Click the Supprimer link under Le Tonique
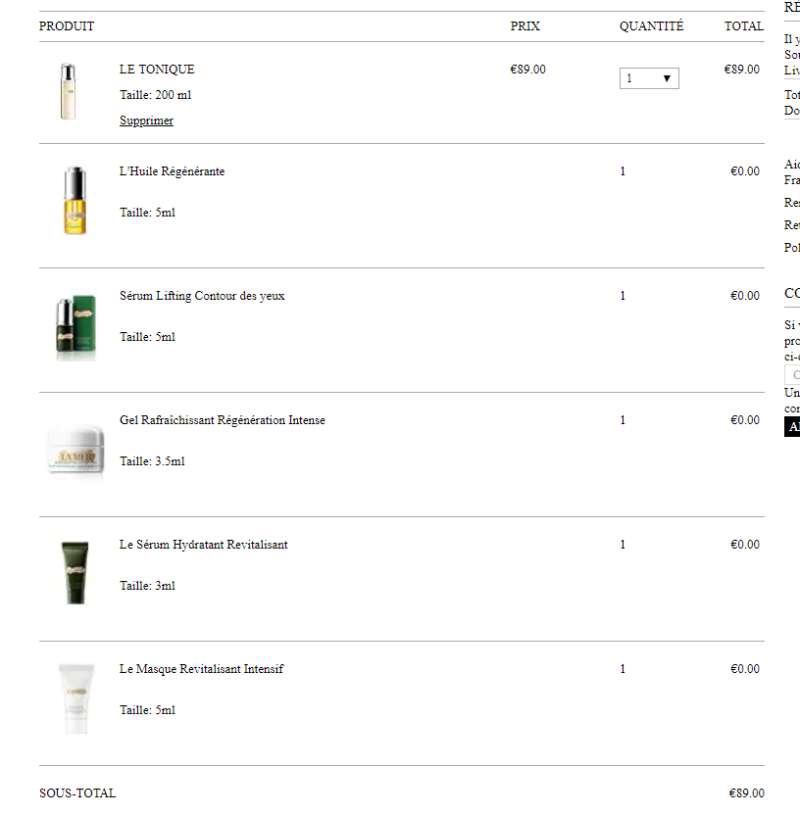800x816 pixels. click(146, 121)
